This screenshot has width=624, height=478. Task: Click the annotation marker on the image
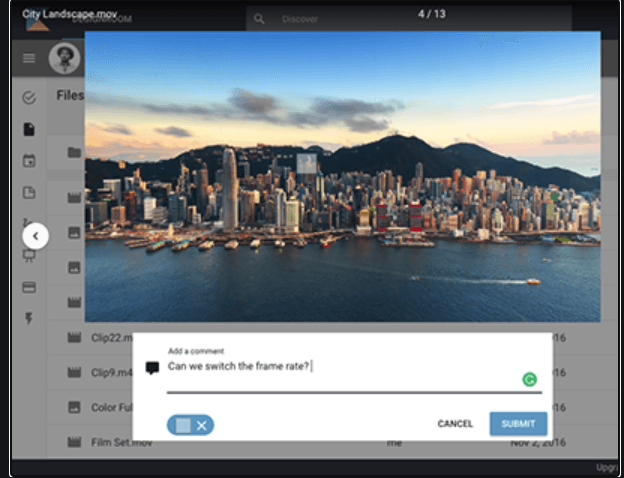(x=307, y=164)
